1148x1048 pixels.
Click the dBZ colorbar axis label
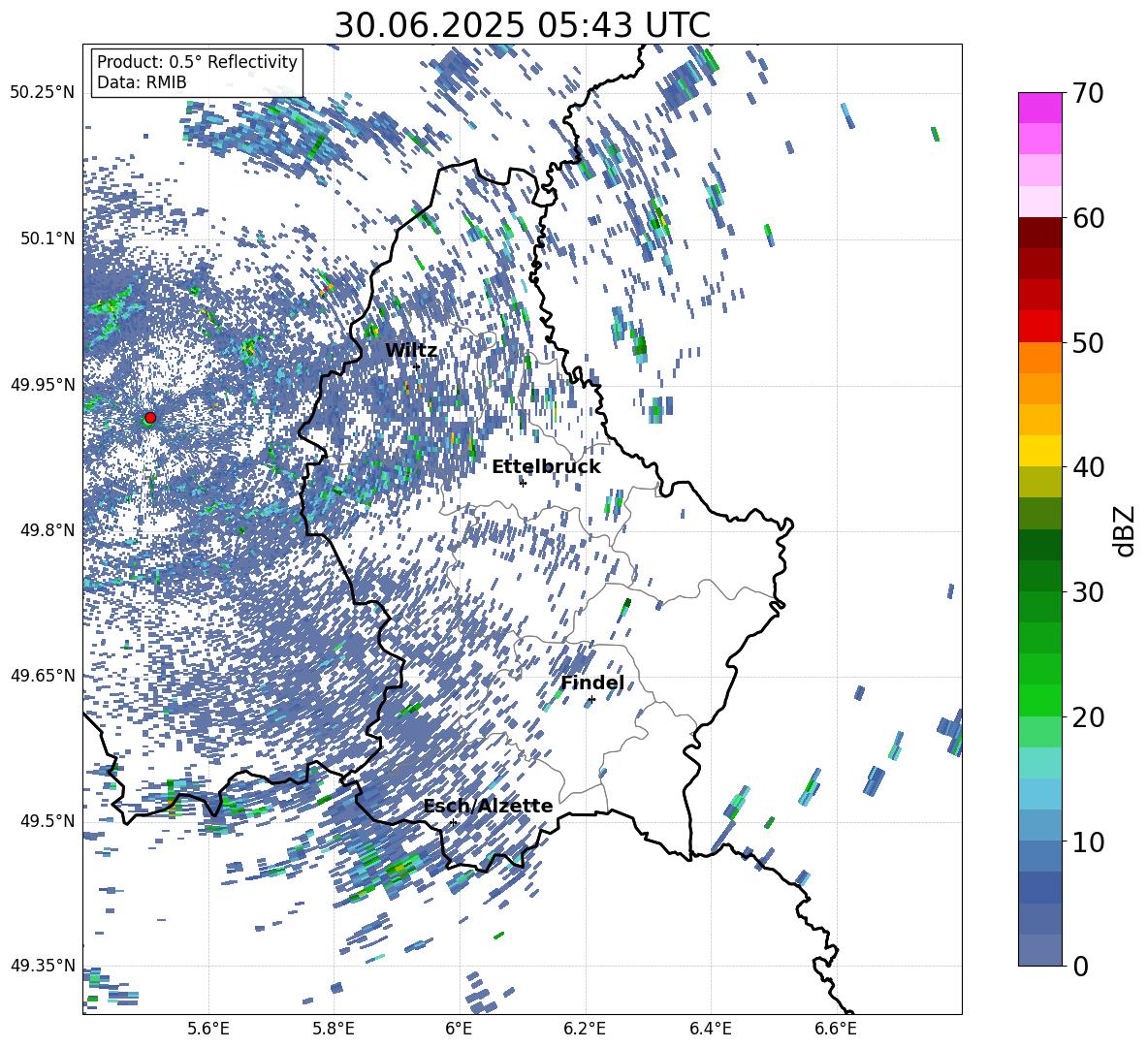pos(1126,530)
